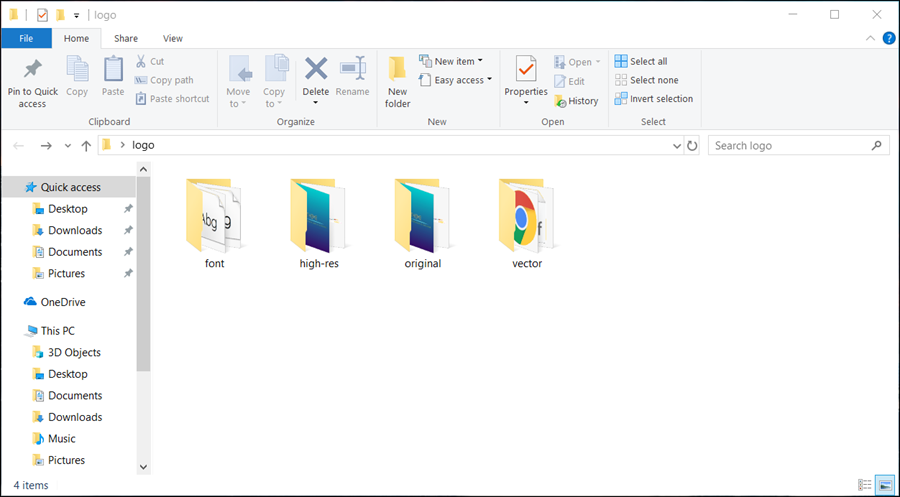
Task: Open recent locations dropdown arrow
Action: 68,146
